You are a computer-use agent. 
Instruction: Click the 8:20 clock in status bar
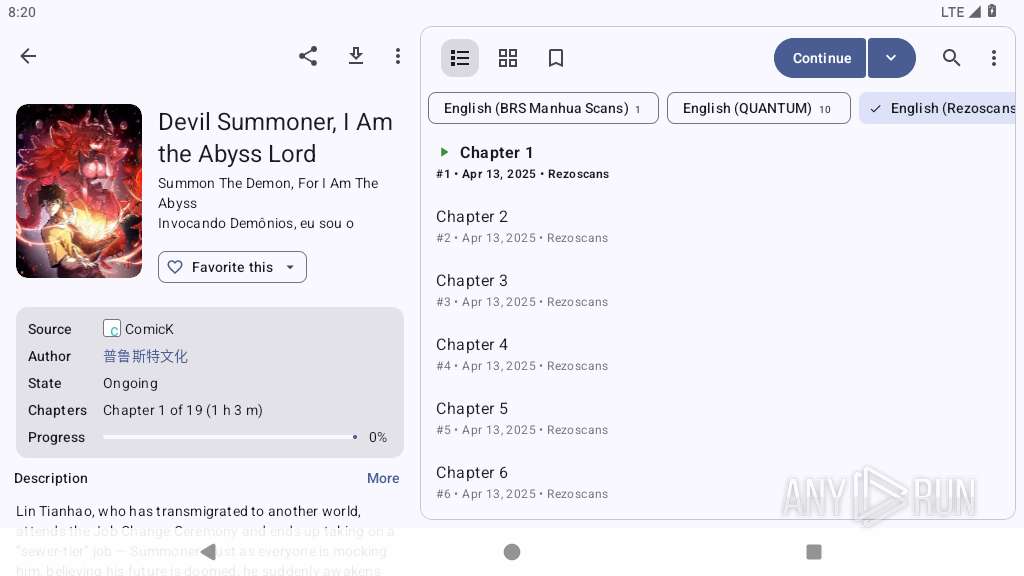pos(22,12)
